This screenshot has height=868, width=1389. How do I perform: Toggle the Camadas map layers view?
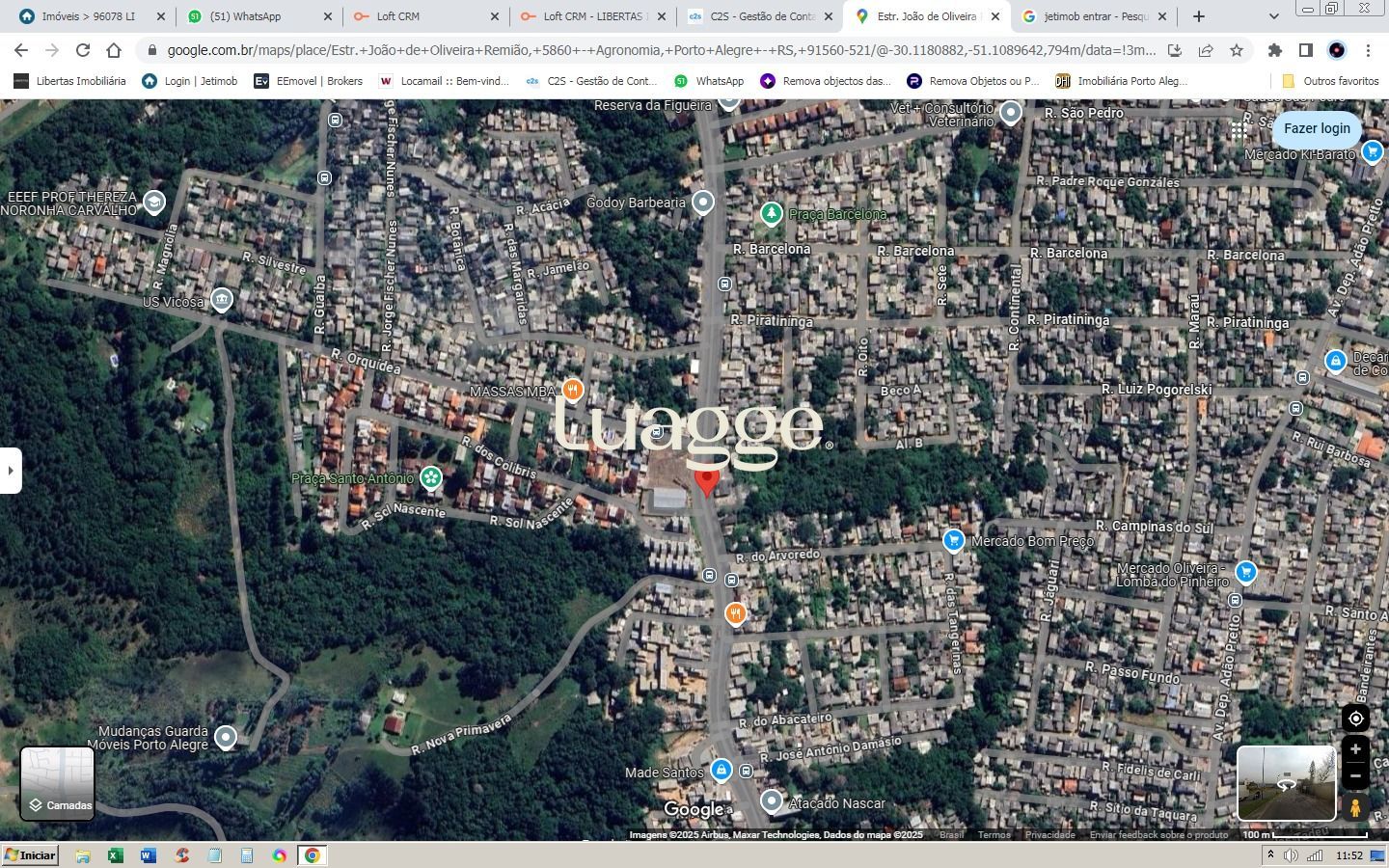click(56, 783)
